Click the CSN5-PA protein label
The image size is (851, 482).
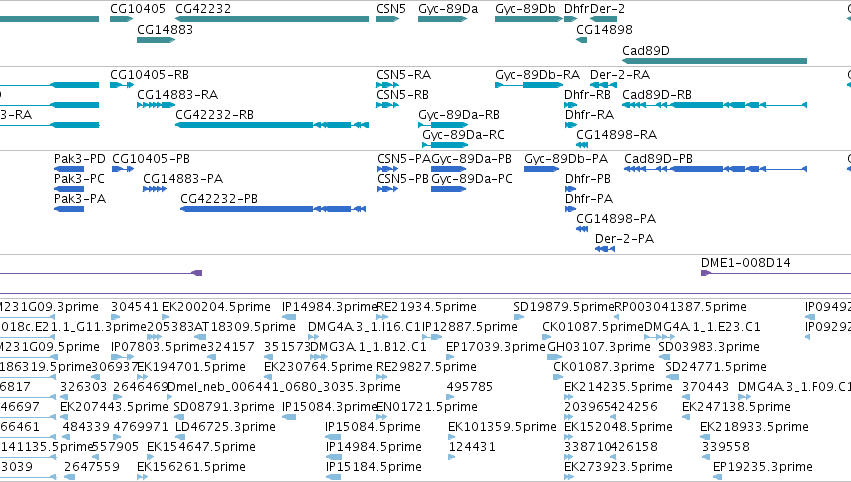pos(404,159)
